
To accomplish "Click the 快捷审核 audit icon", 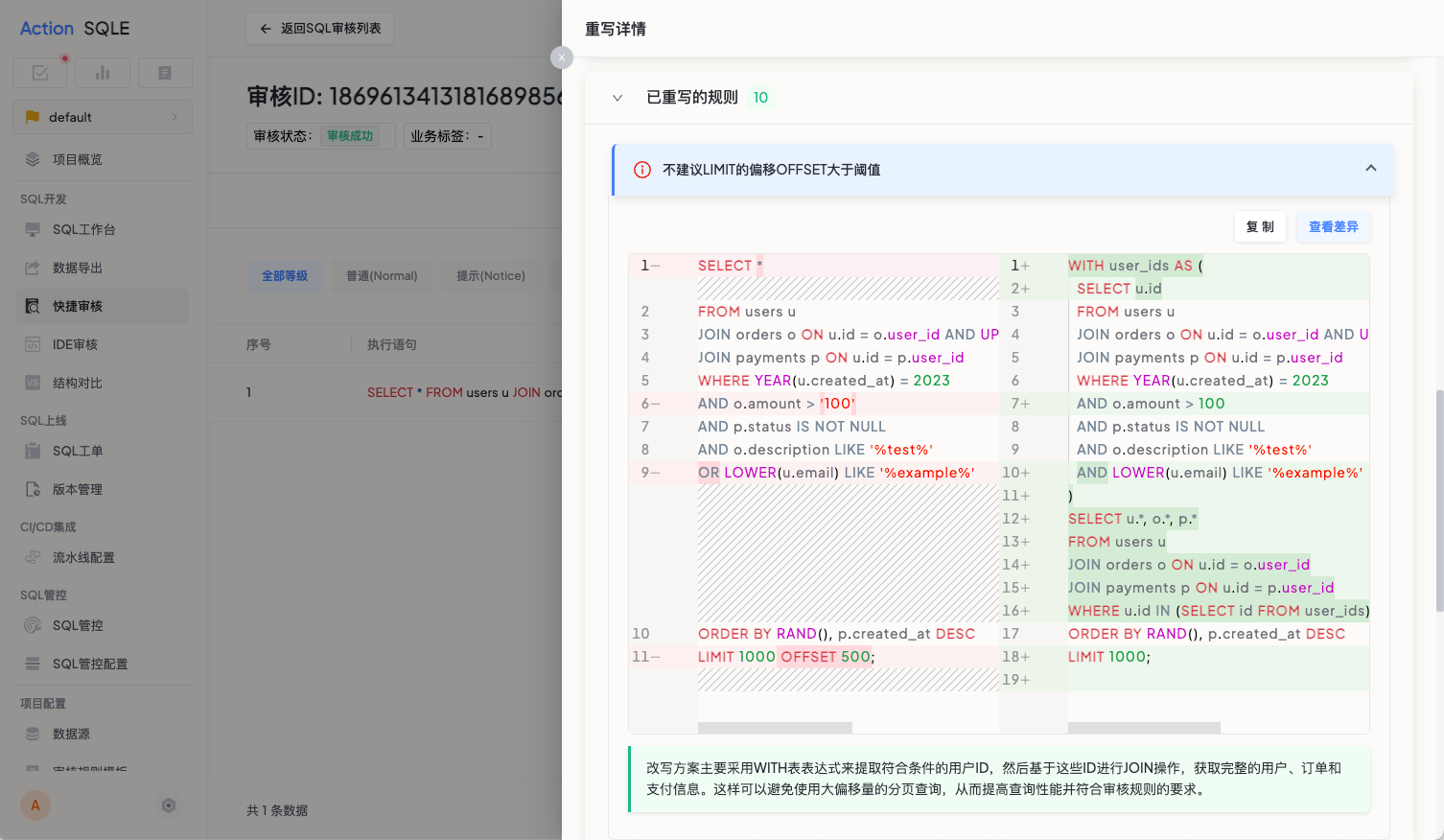I will 33,306.
